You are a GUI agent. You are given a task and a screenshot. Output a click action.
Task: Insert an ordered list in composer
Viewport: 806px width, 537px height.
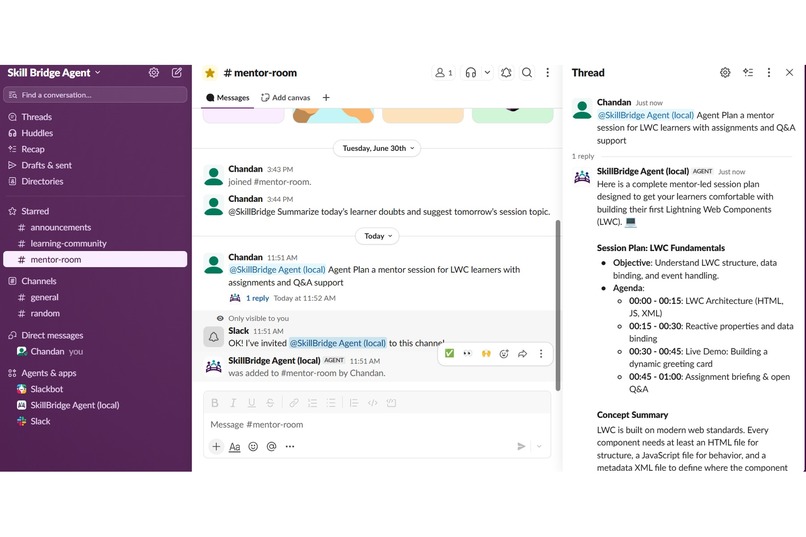313,403
